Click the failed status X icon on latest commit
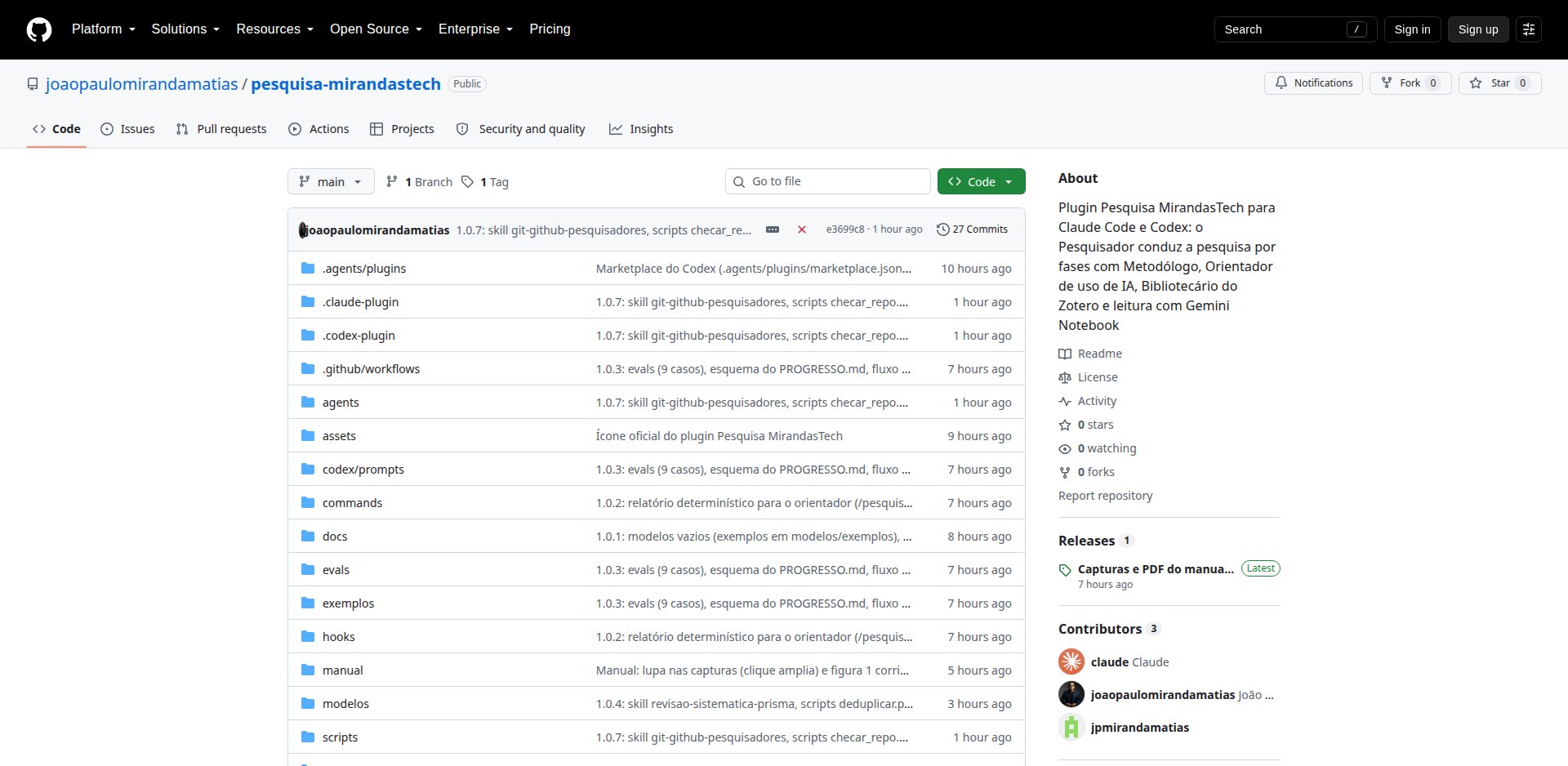Image resolution: width=1568 pixels, height=766 pixels. coord(802,229)
